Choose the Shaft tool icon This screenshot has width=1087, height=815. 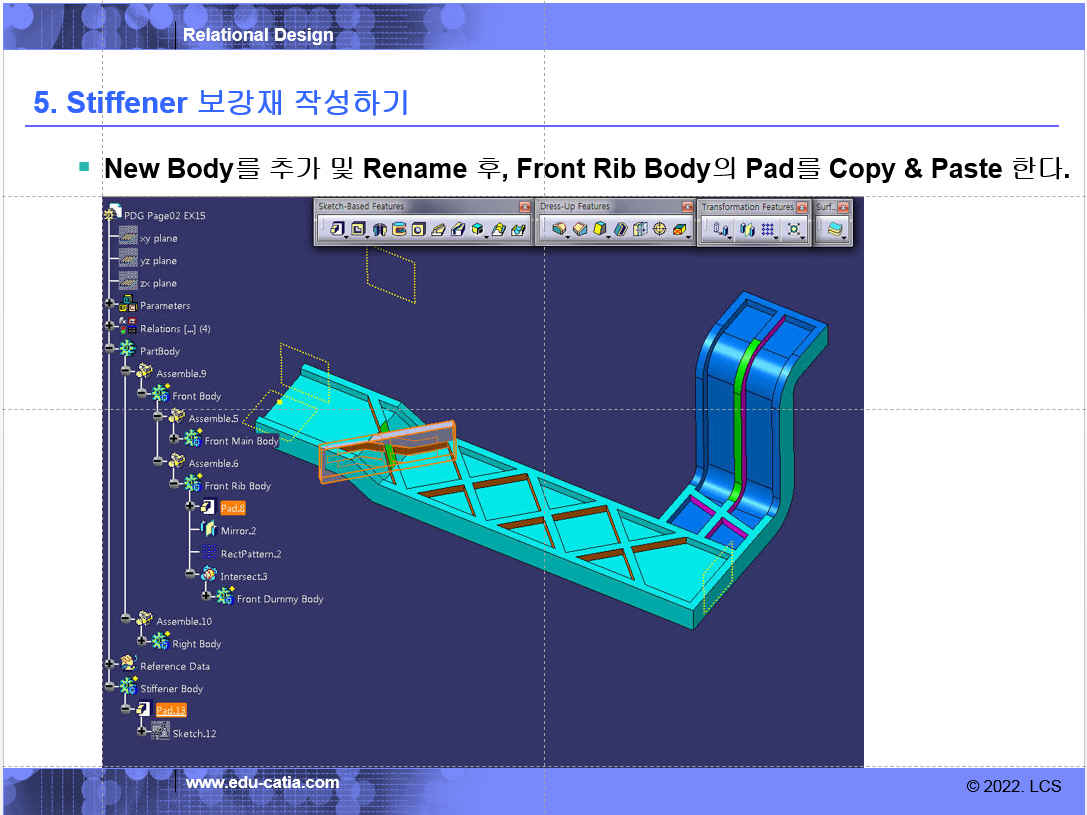380,229
